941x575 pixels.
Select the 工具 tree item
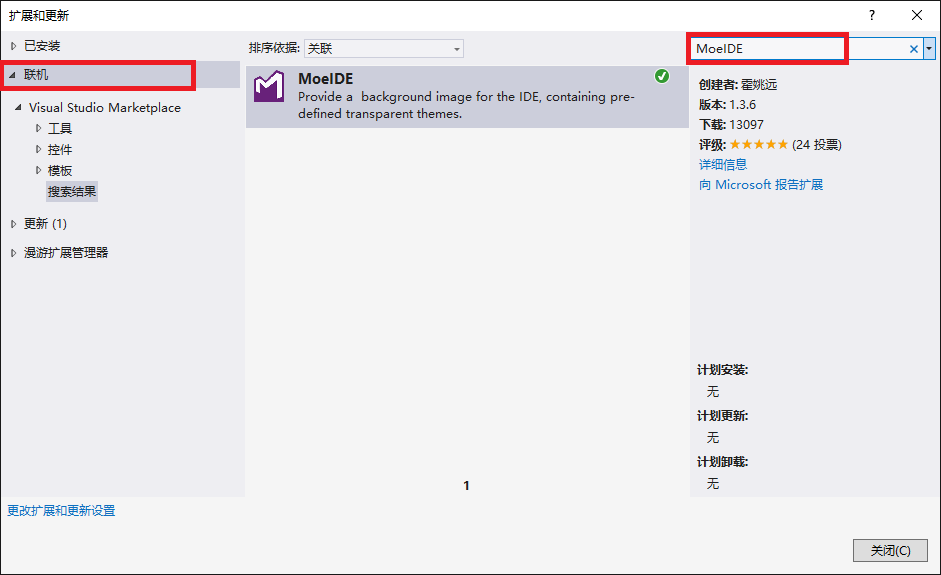[59, 128]
